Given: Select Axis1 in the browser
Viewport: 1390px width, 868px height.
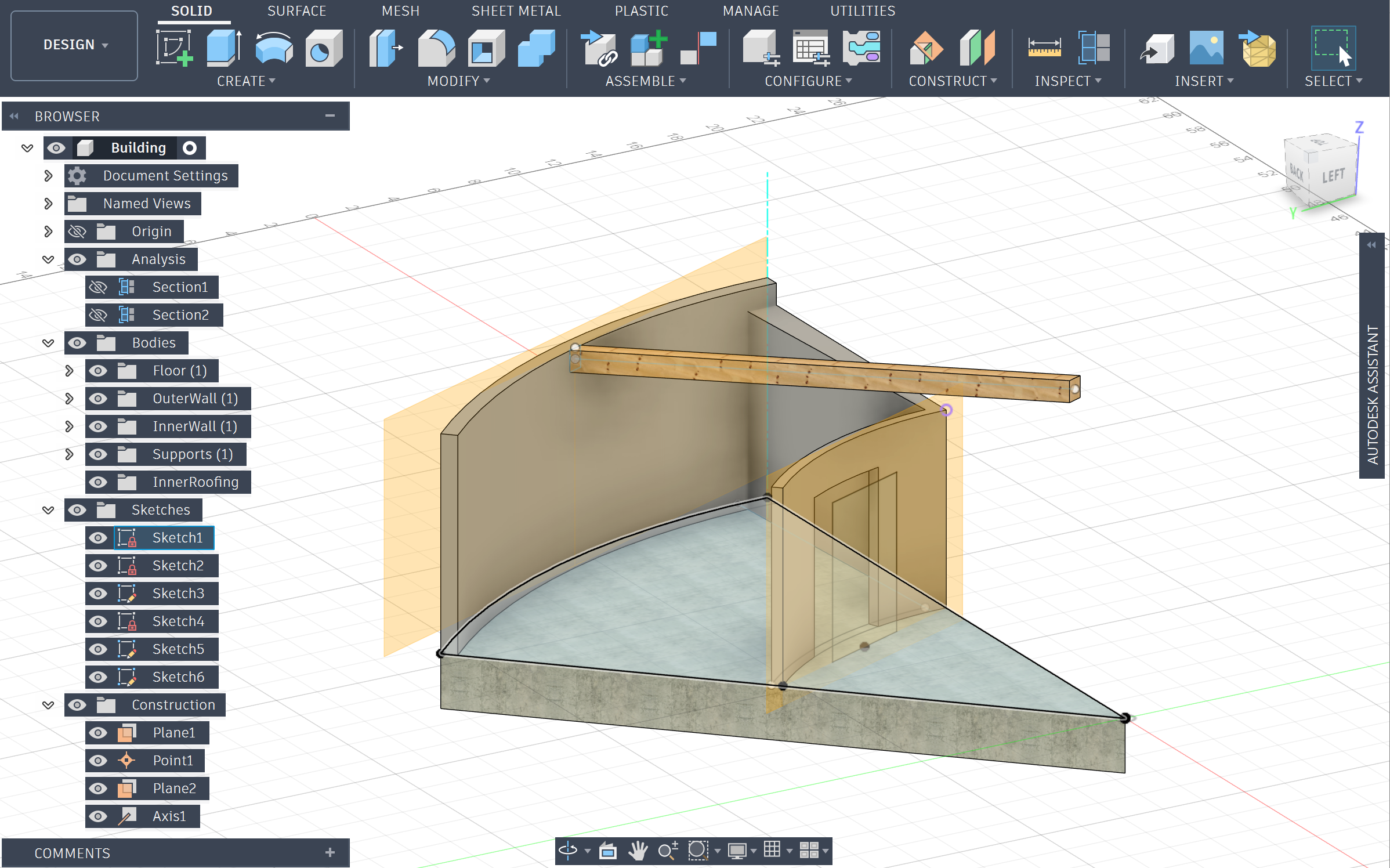Looking at the screenshot, I should [x=169, y=816].
